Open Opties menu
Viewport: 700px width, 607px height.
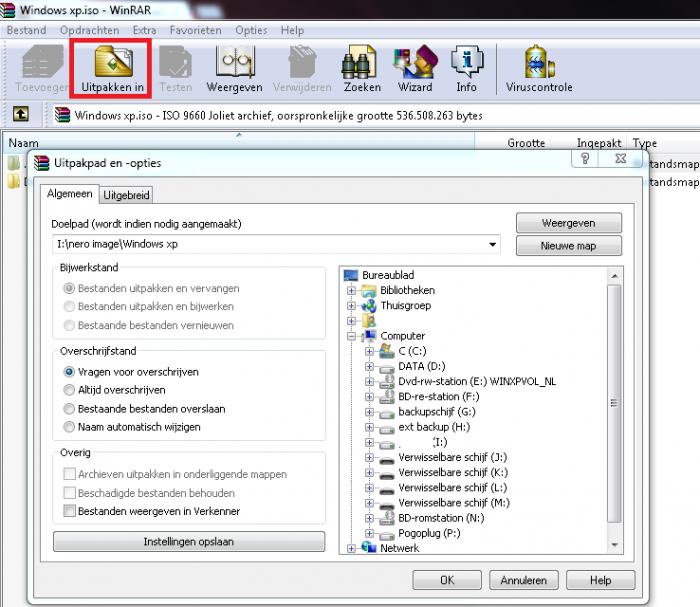pos(251,30)
